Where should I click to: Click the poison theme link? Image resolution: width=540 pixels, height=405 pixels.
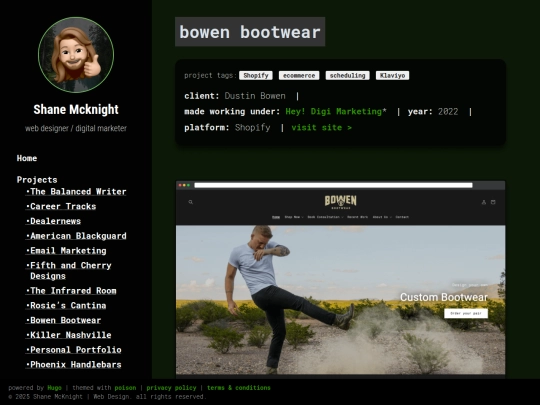tap(125, 388)
